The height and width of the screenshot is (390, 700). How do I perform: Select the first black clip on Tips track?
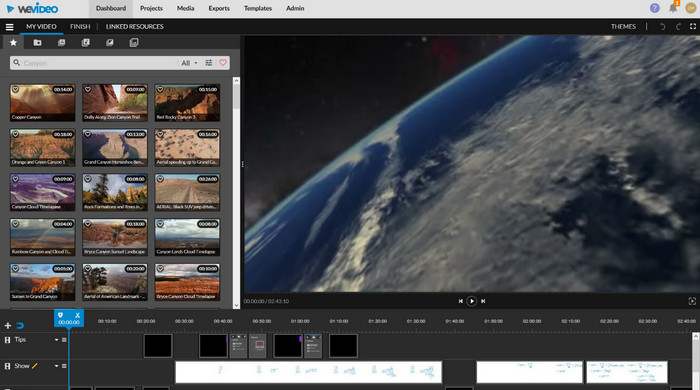(158, 346)
